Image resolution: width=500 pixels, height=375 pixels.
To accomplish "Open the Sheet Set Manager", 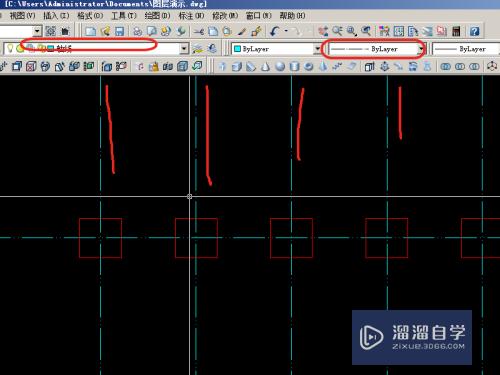I will (x=427, y=31).
